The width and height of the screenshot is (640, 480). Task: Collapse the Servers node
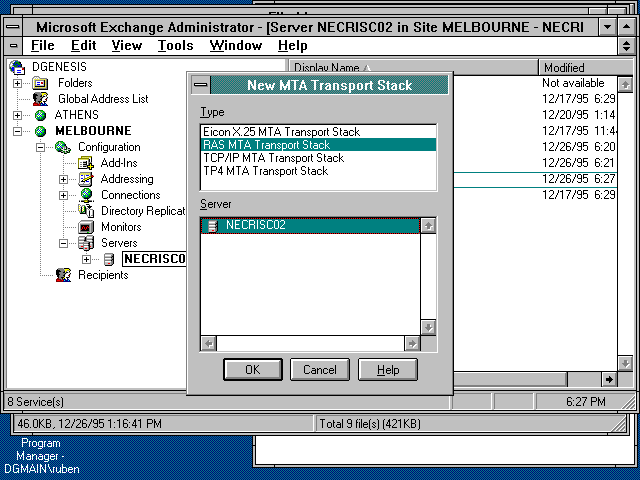click(63, 243)
